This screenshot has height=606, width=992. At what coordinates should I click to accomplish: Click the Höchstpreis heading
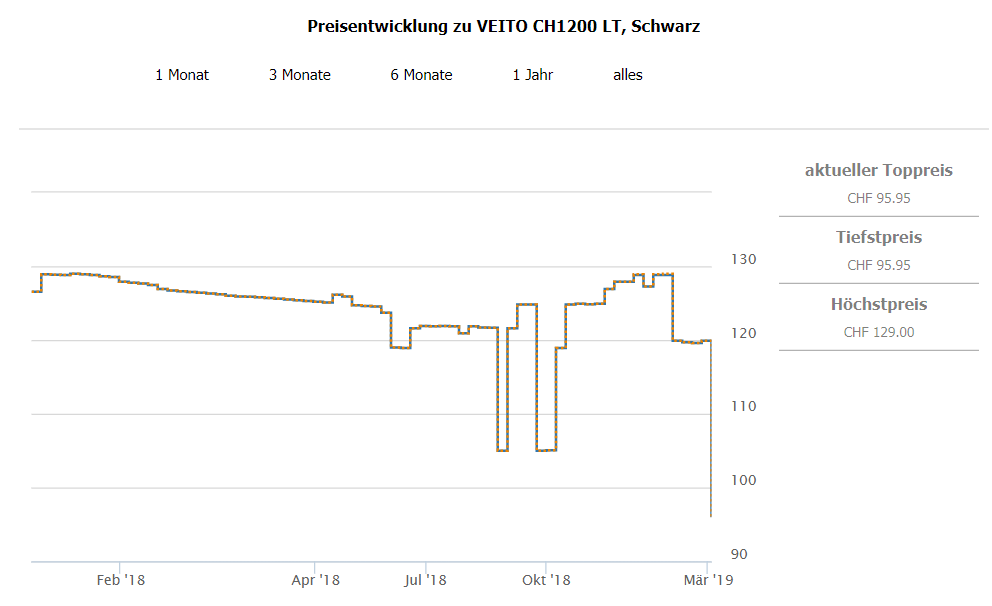point(878,304)
